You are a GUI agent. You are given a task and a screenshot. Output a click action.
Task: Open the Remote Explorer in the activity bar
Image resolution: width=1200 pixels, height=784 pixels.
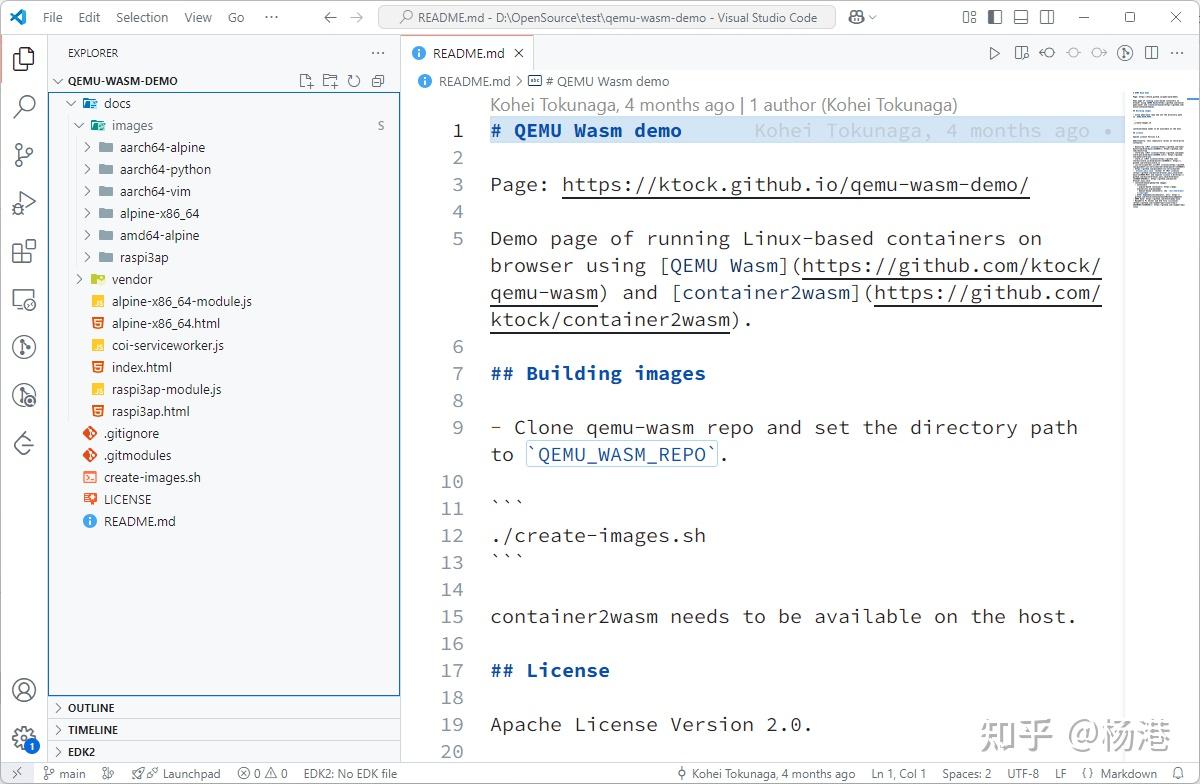(24, 299)
